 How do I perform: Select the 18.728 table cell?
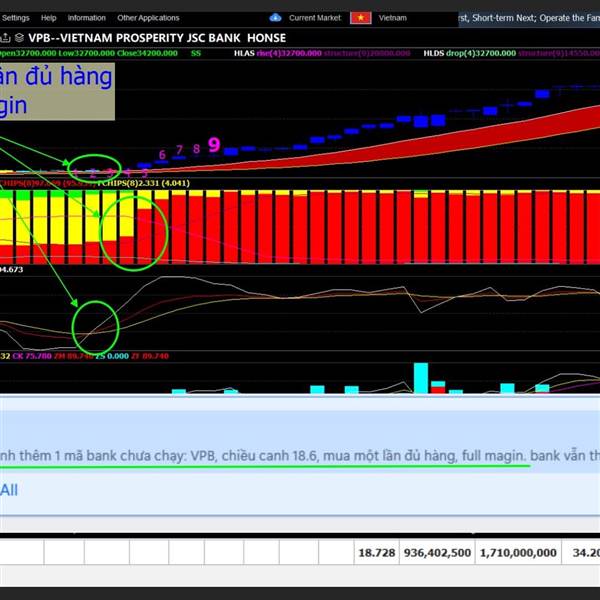(377, 553)
